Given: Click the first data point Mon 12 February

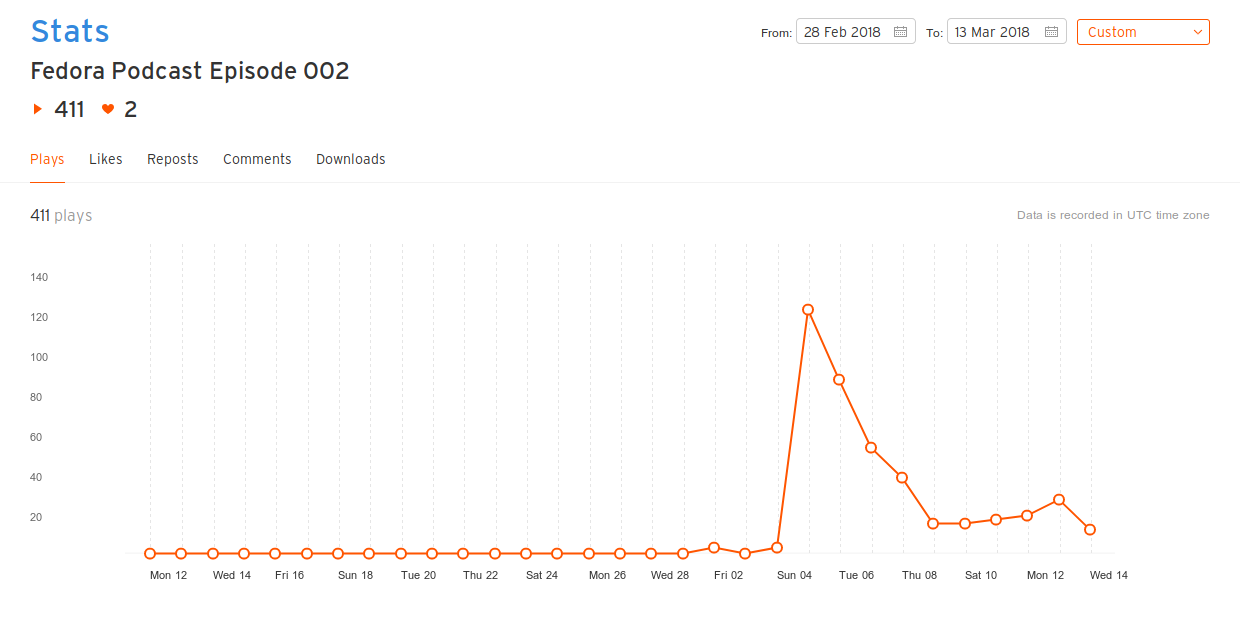Looking at the screenshot, I should pos(150,553).
